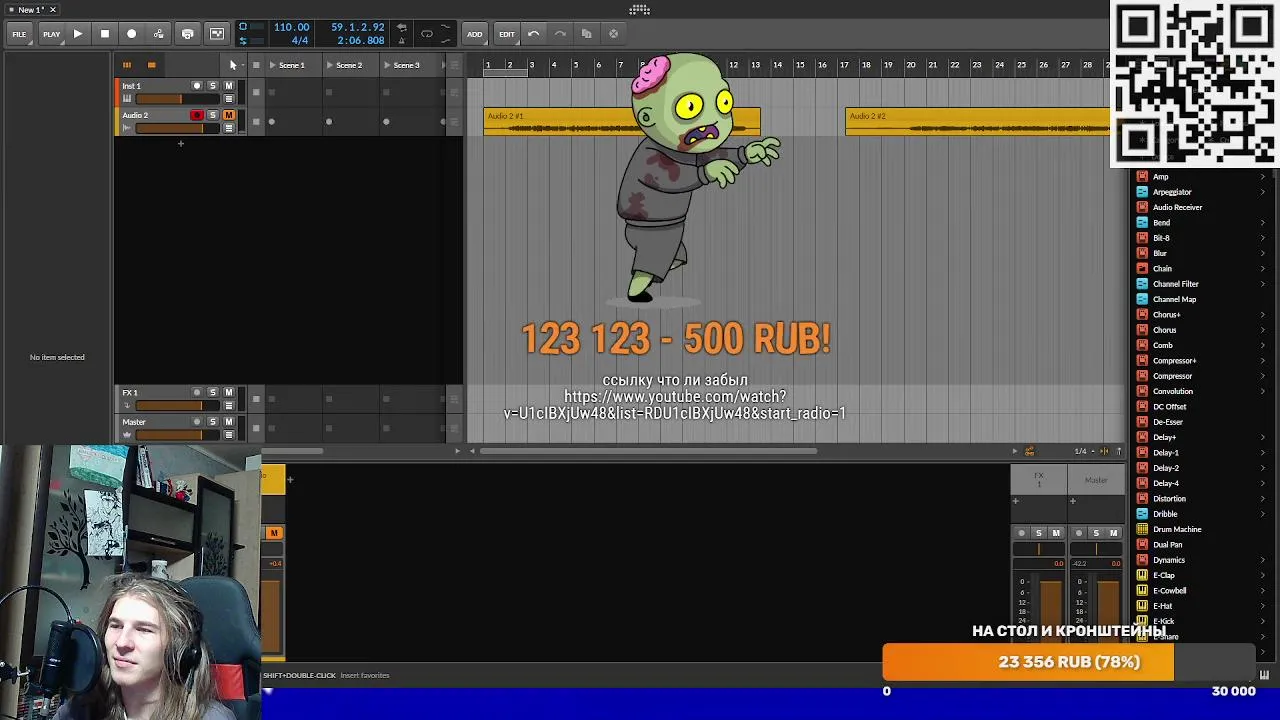Arm record on Inst 1 track
This screenshot has width=1280, height=720.
pyautogui.click(x=197, y=86)
